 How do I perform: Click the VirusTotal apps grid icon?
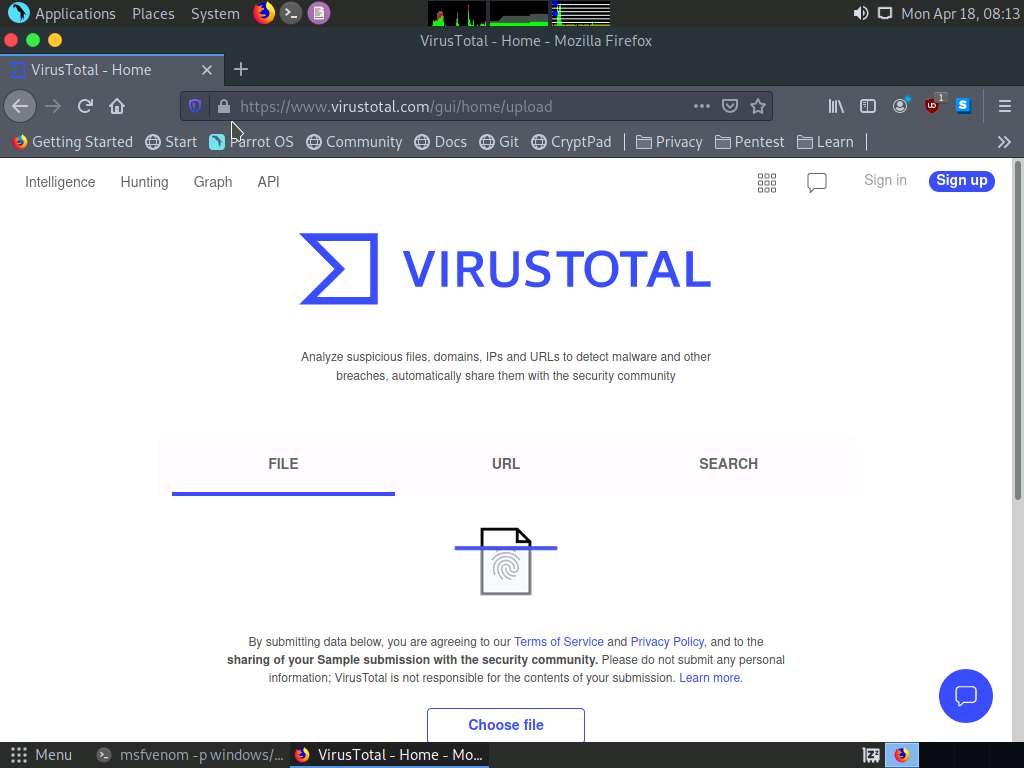tap(767, 182)
